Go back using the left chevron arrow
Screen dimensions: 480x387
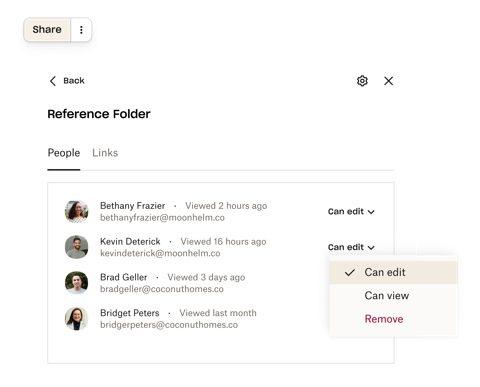(x=53, y=81)
